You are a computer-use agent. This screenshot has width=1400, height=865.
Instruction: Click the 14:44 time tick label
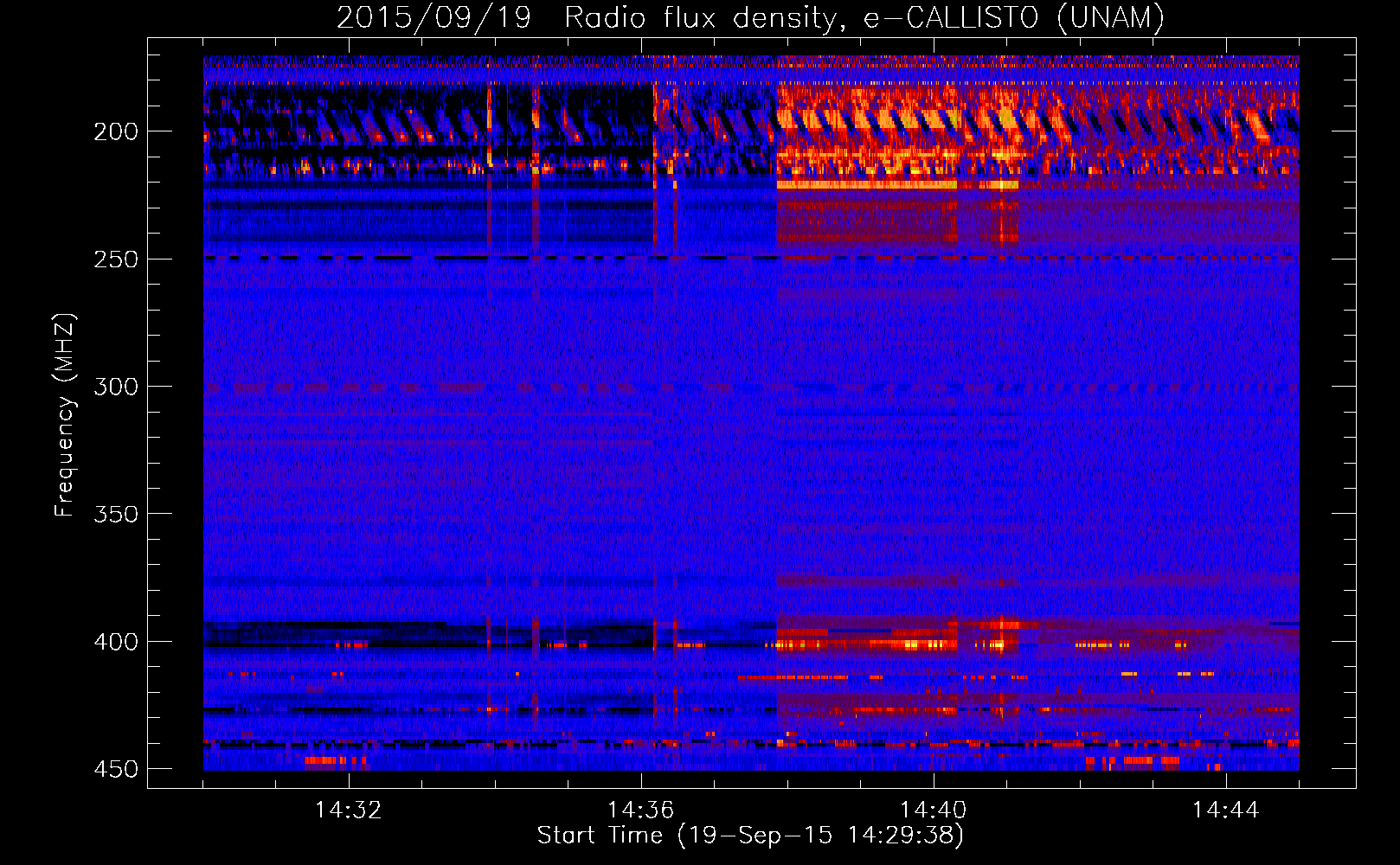coord(1225,811)
